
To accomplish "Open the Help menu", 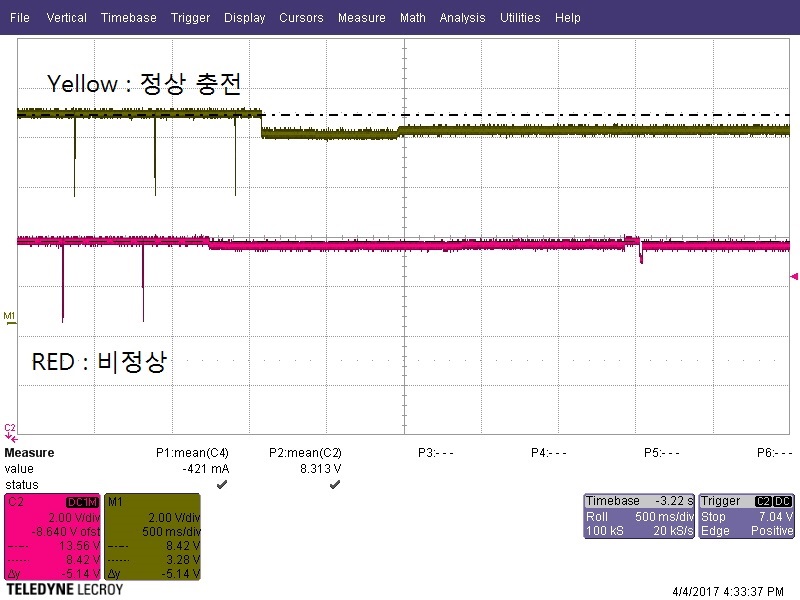I will click(568, 17).
